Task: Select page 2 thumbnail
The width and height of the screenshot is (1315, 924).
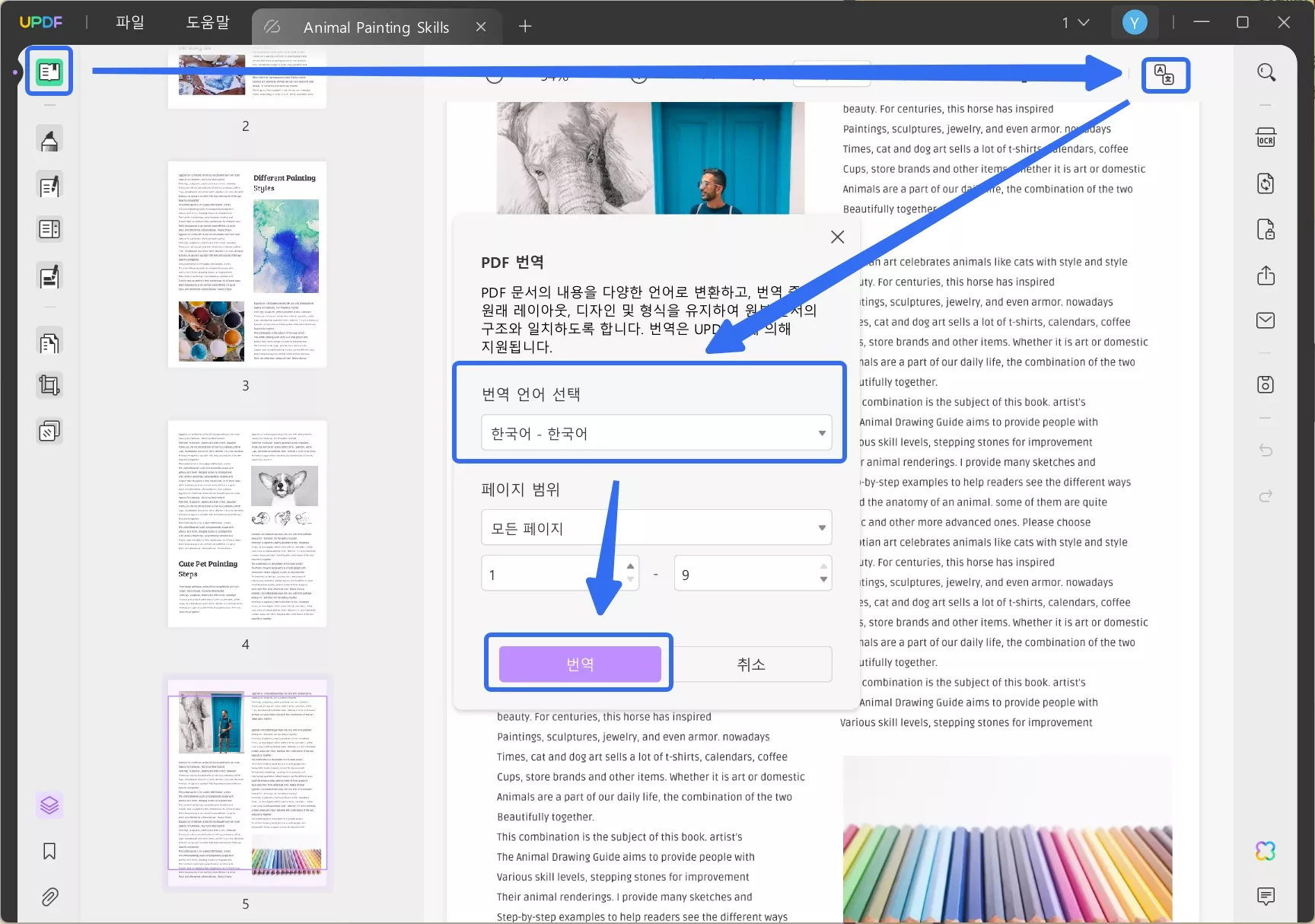Action: tap(247, 78)
